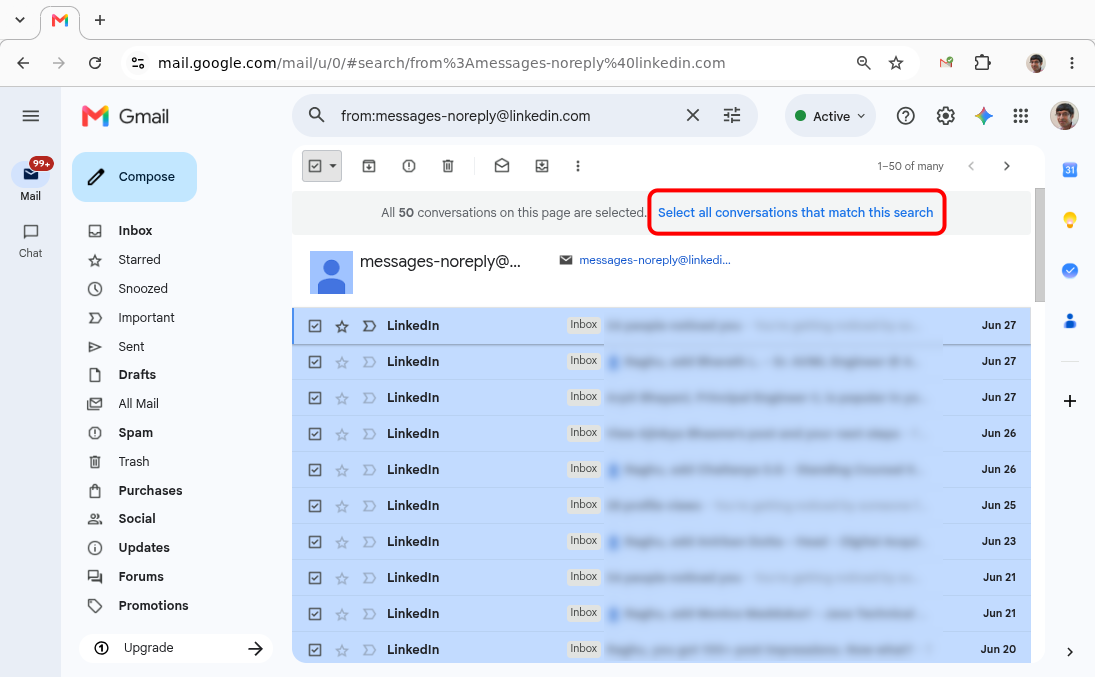The width and height of the screenshot is (1095, 677).
Task: Go to the next page of results
Action: 1006,166
